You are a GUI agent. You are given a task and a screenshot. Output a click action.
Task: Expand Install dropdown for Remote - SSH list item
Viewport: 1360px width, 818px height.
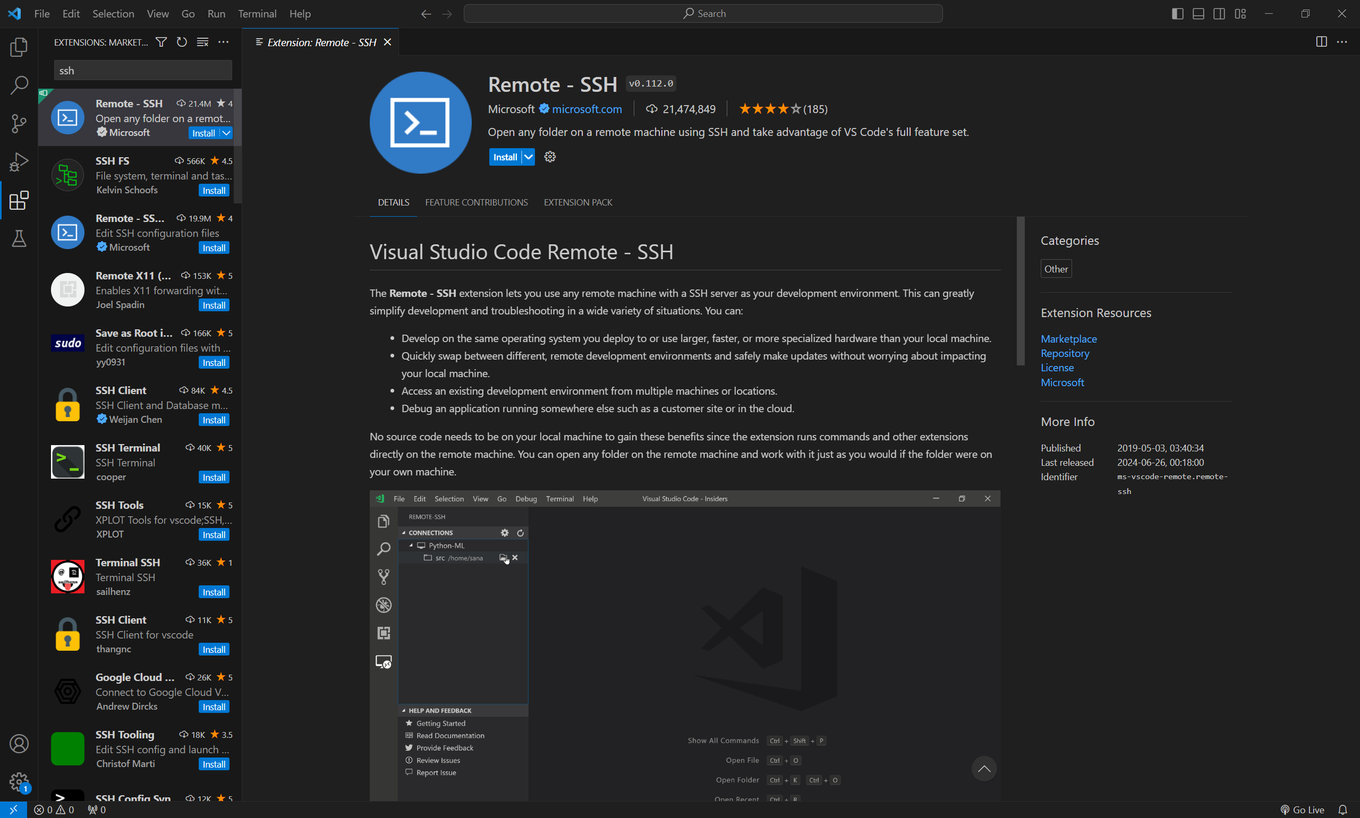227,133
